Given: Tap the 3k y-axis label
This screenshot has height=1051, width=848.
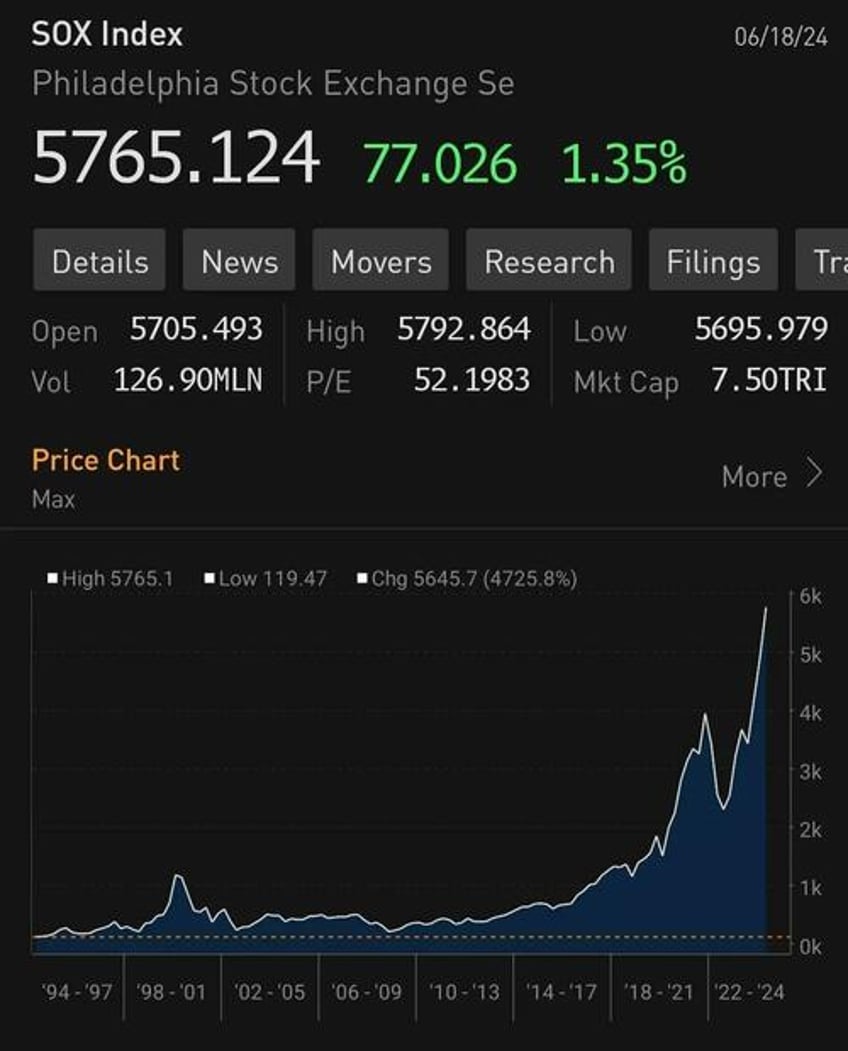Looking at the screenshot, I should tap(810, 772).
